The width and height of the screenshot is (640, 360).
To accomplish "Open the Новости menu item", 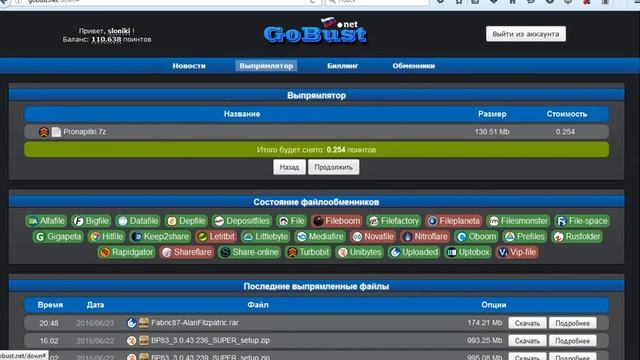I will click(x=189, y=66).
